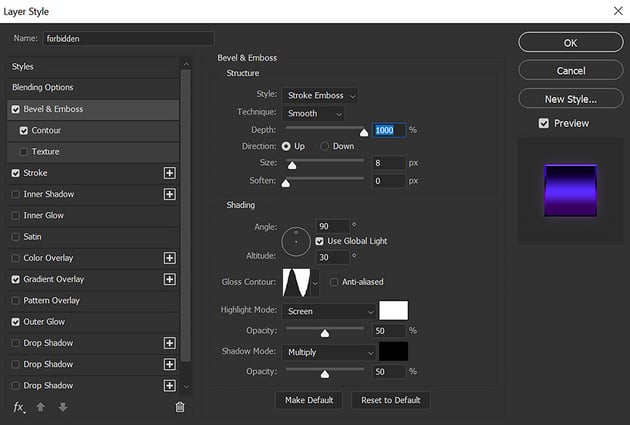
Task: Add another Inner Shadow with plus icon
Action: 169,194
